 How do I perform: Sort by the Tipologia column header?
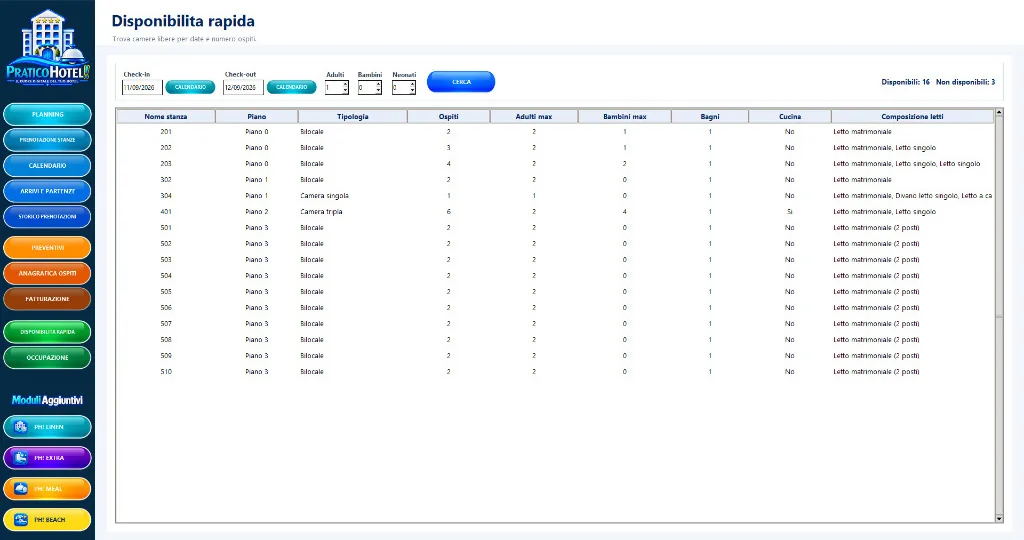click(x=353, y=116)
